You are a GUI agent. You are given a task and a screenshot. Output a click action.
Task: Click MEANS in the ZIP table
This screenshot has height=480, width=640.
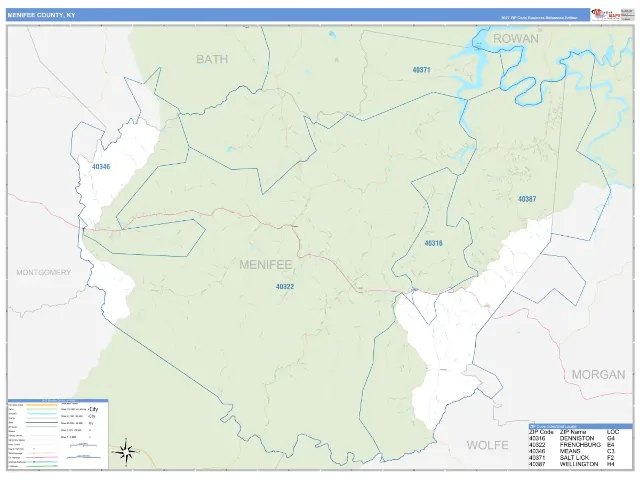tap(570, 451)
